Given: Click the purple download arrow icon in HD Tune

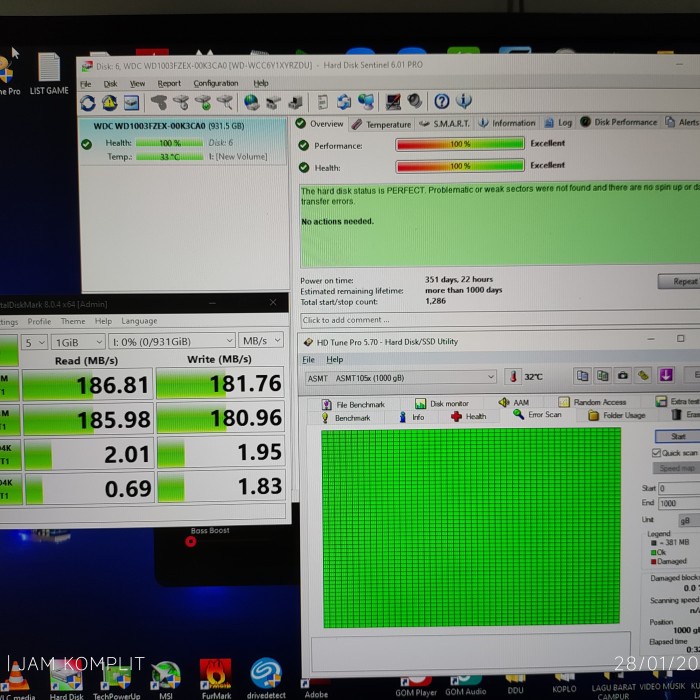Looking at the screenshot, I should (666, 375).
